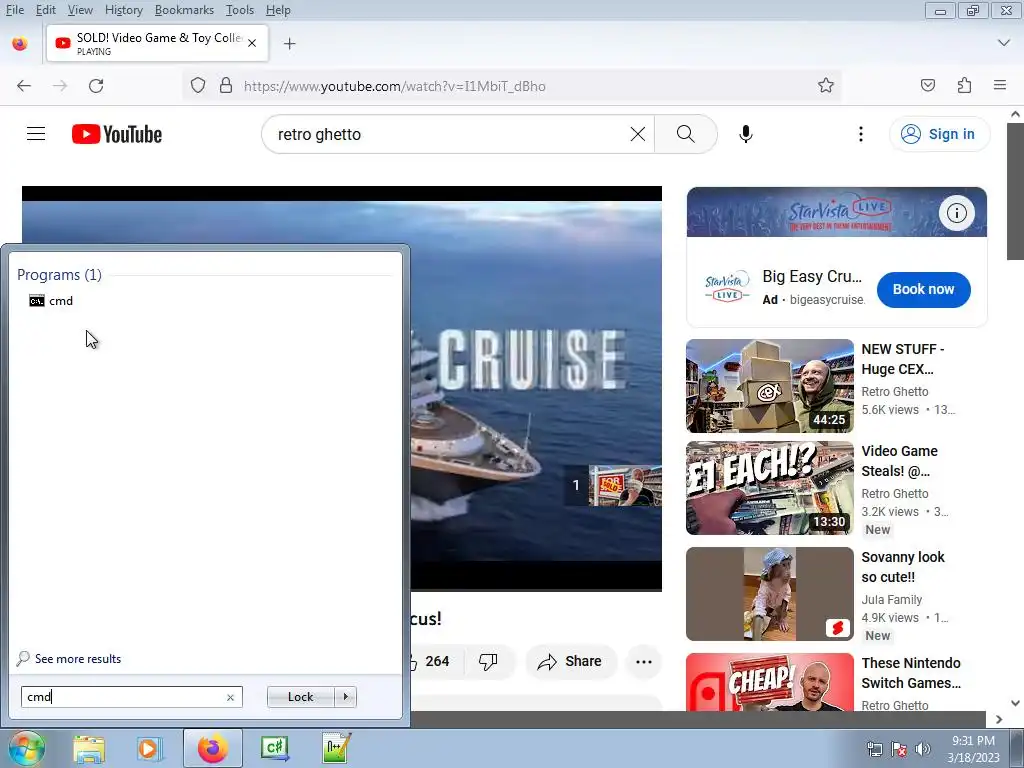This screenshot has width=1024, height=768.
Task: Click Video Game Steals title link
Action: [x=899, y=461]
